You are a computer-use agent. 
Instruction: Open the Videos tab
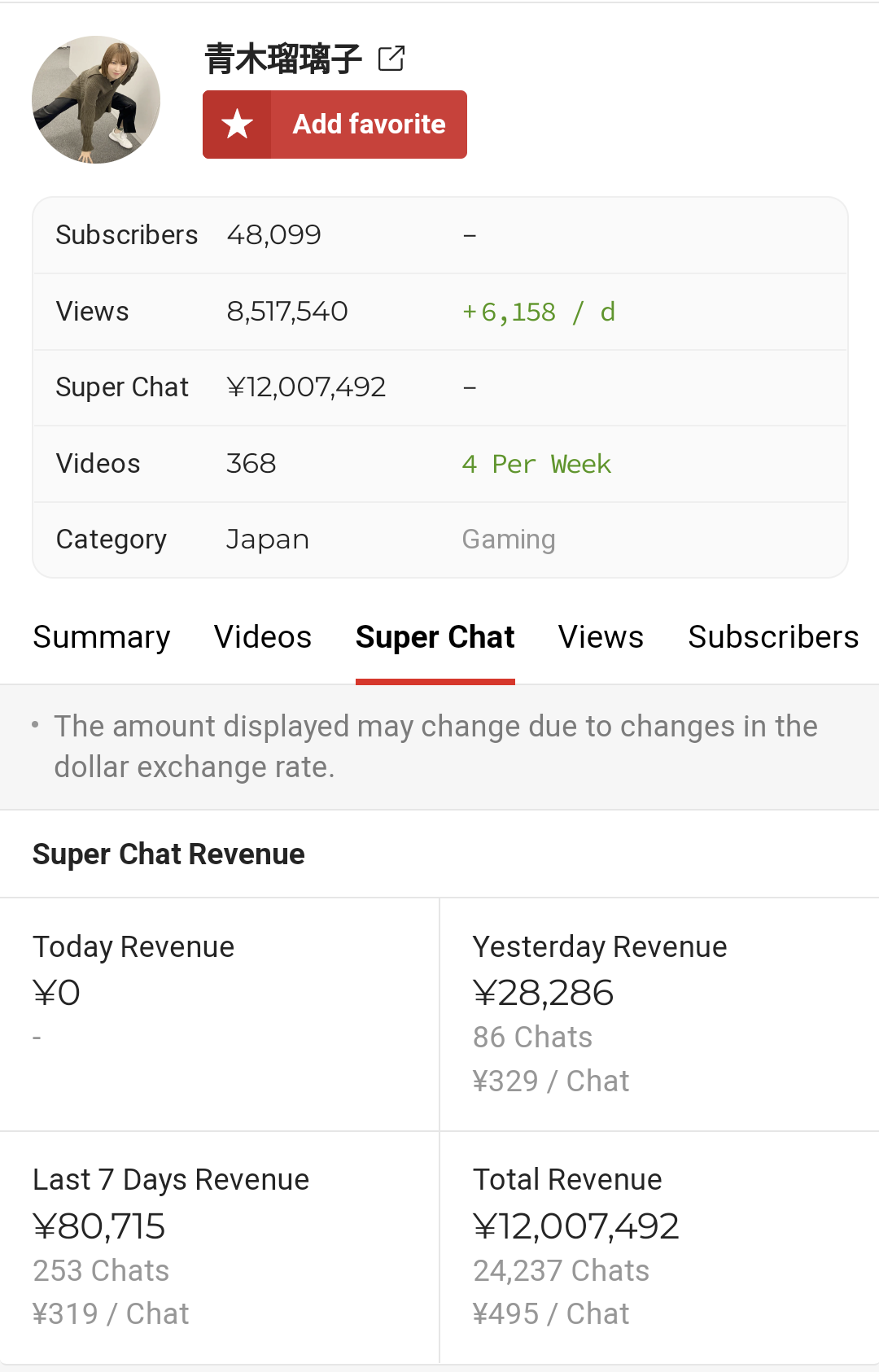263,637
